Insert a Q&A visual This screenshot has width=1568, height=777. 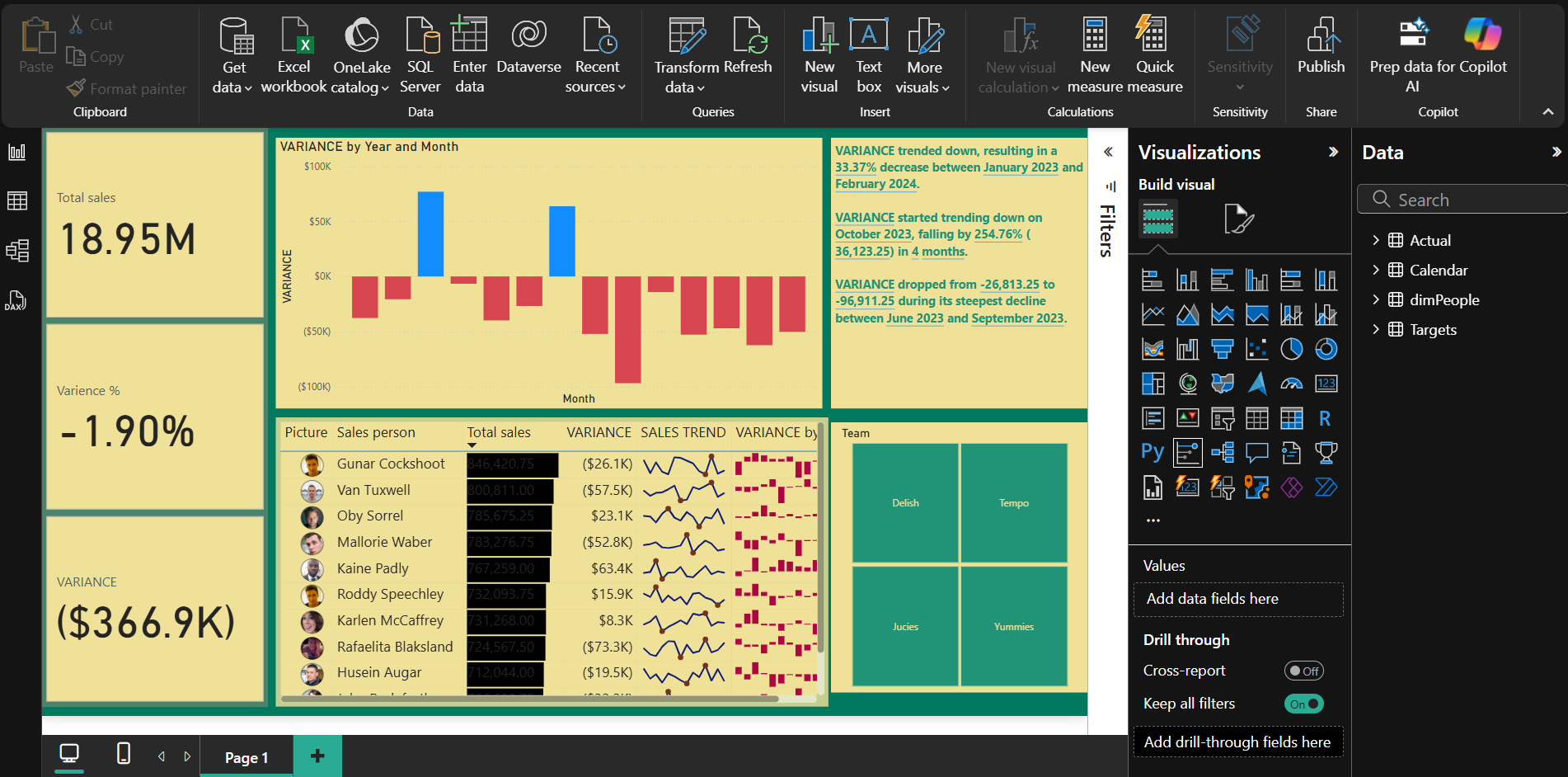click(x=1256, y=452)
